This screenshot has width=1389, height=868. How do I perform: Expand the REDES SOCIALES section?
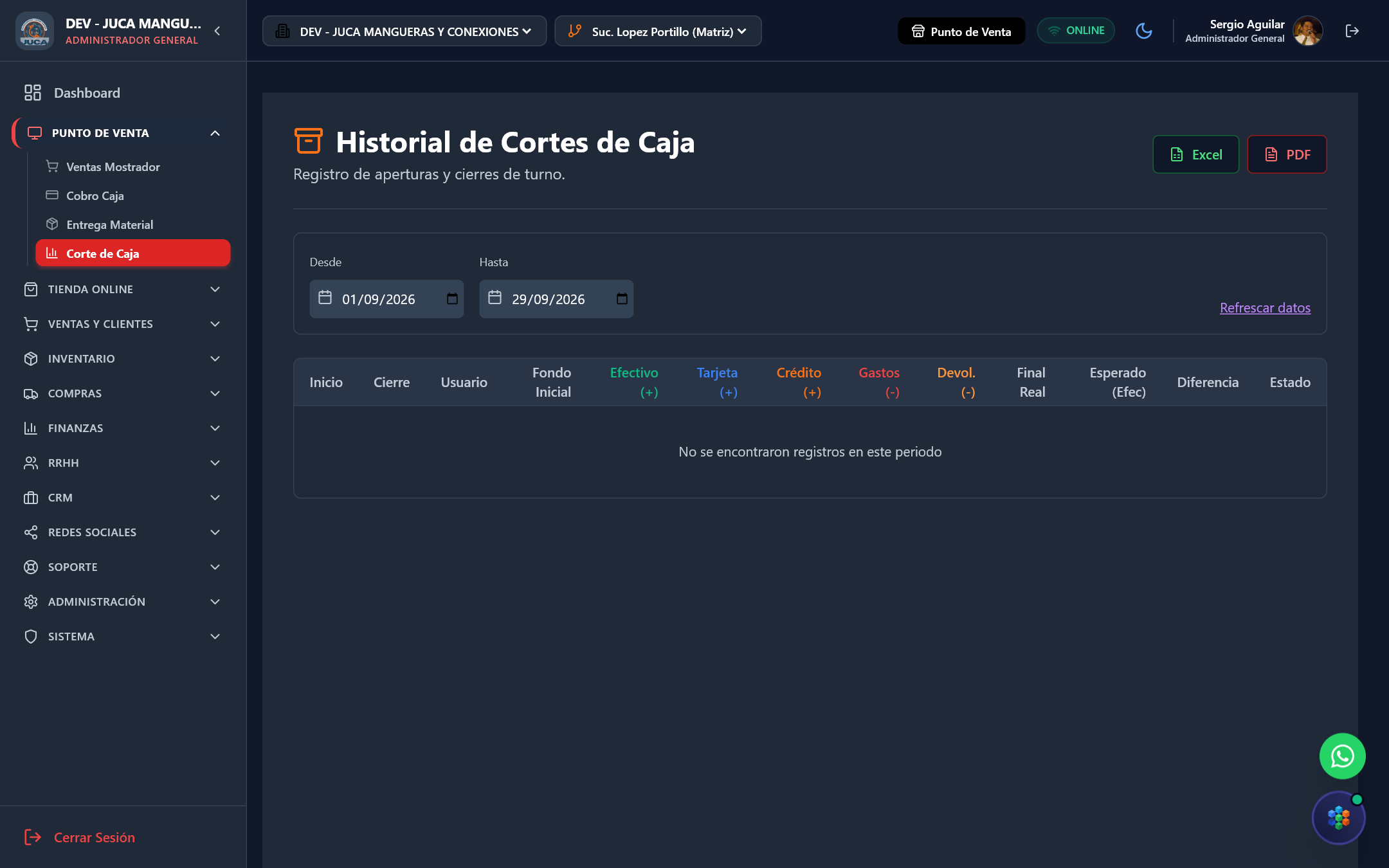click(122, 532)
